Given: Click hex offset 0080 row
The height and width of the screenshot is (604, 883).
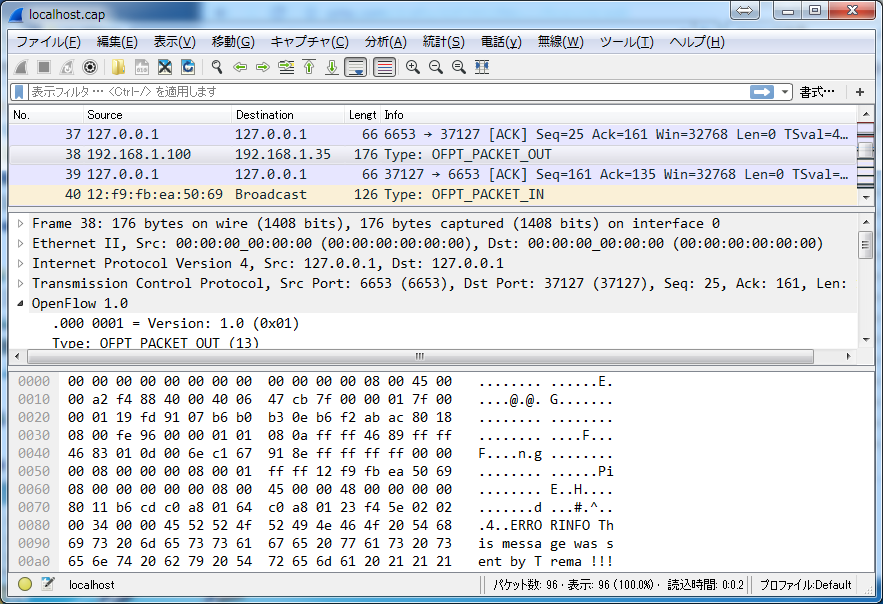Looking at the screenshot, I should coord(34,525).
